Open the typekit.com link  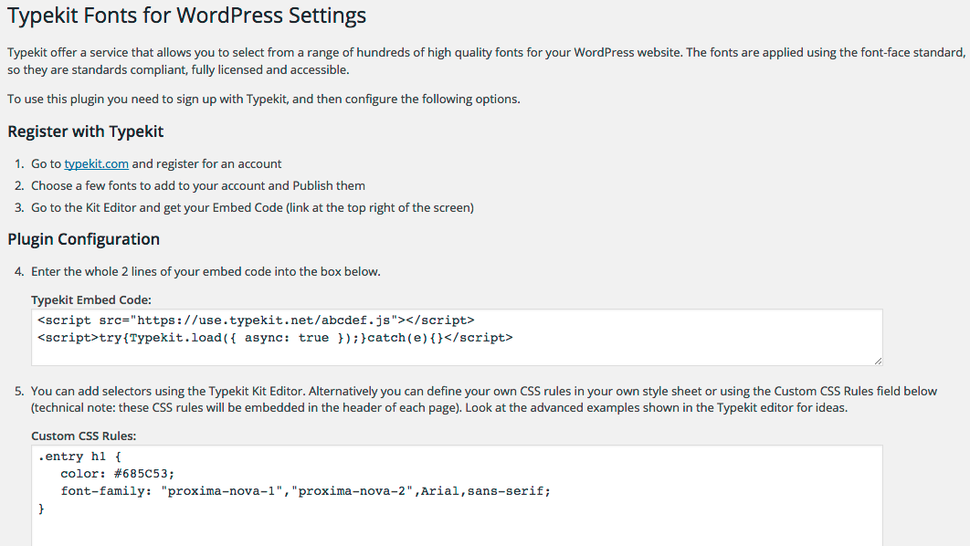(x=97, y=164)
